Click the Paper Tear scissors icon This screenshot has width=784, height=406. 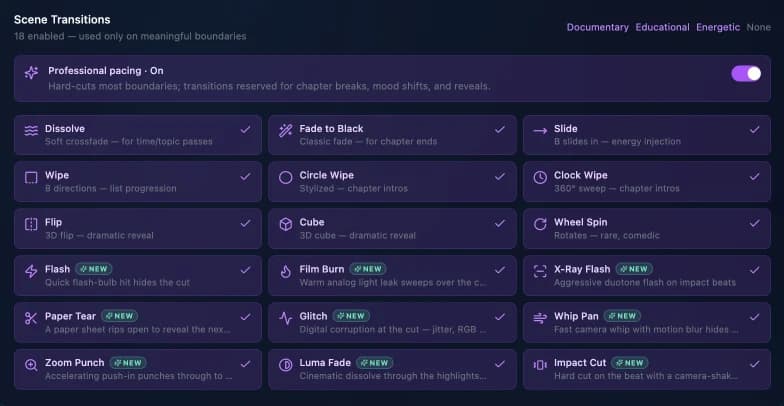tap(31, 318)
